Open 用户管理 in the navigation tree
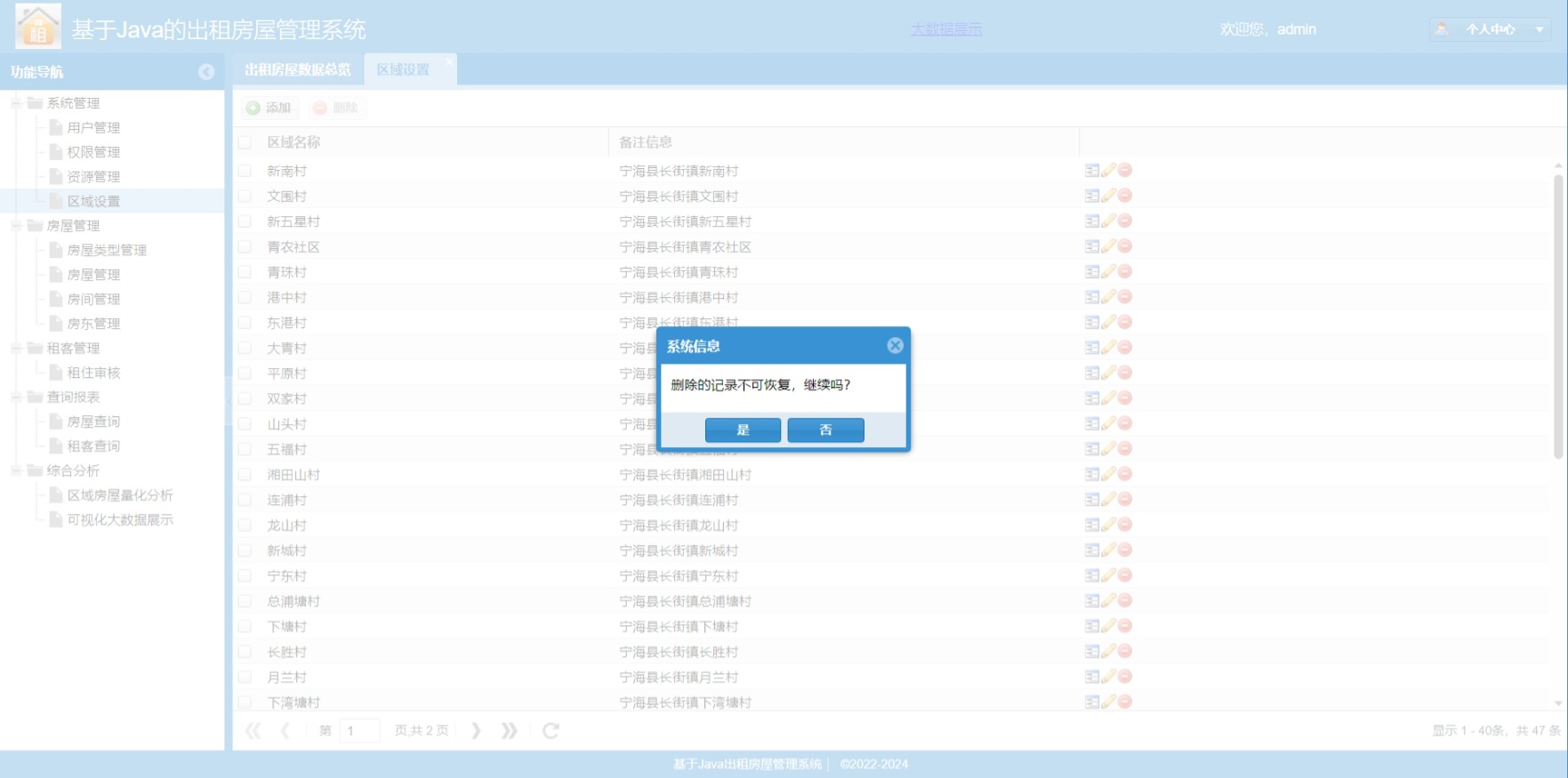The image size is (1568, 778). coord(93,128)
